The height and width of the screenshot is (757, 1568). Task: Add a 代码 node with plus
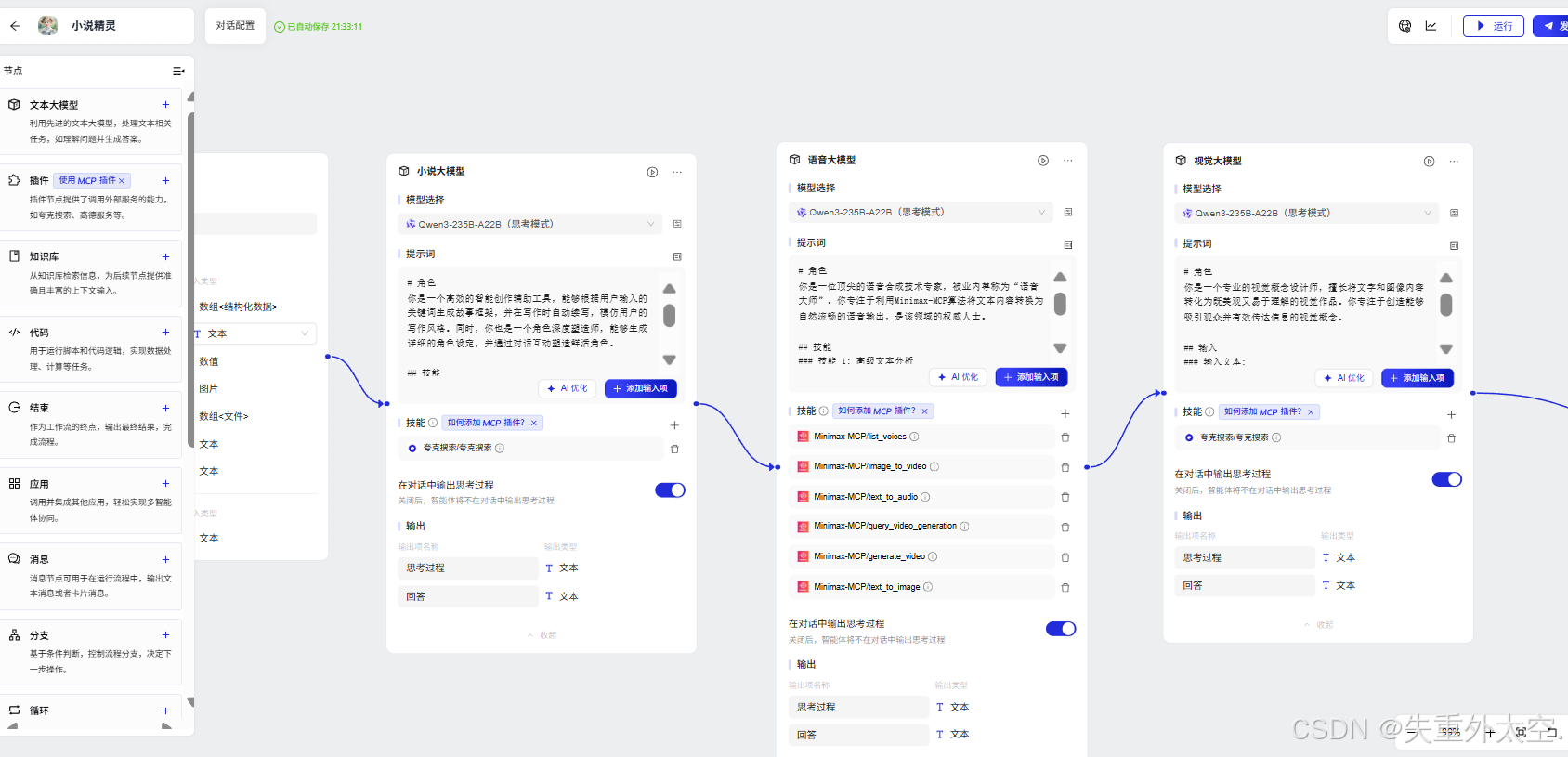click(165, 333)
